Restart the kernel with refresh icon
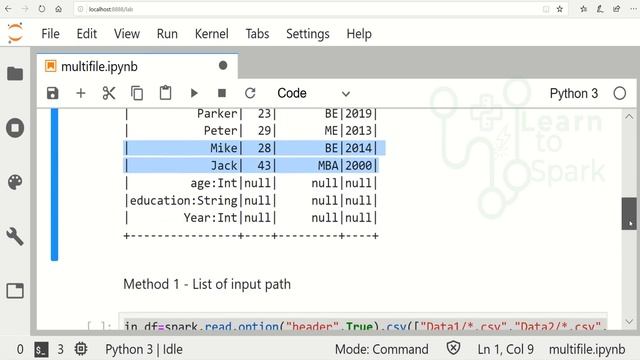 tap(250, 93)
